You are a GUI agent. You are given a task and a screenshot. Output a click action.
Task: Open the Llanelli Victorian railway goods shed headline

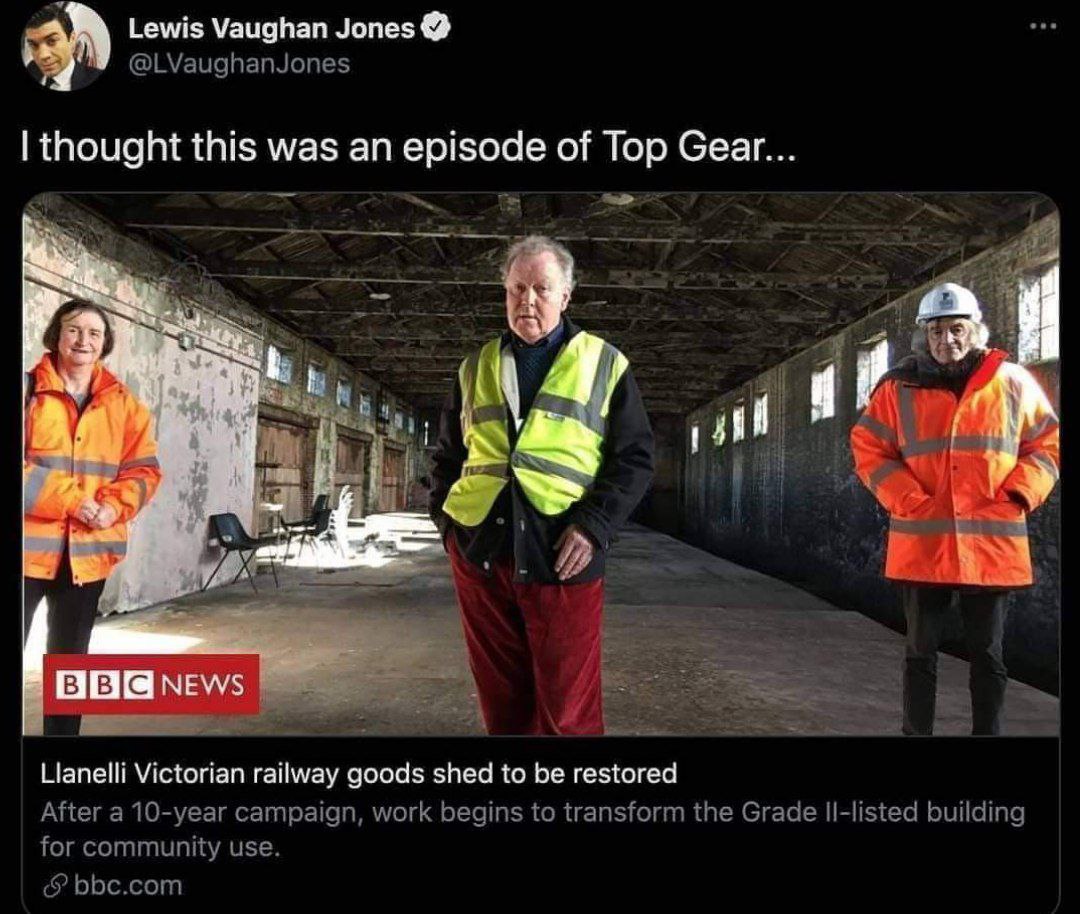click(359, 773)
